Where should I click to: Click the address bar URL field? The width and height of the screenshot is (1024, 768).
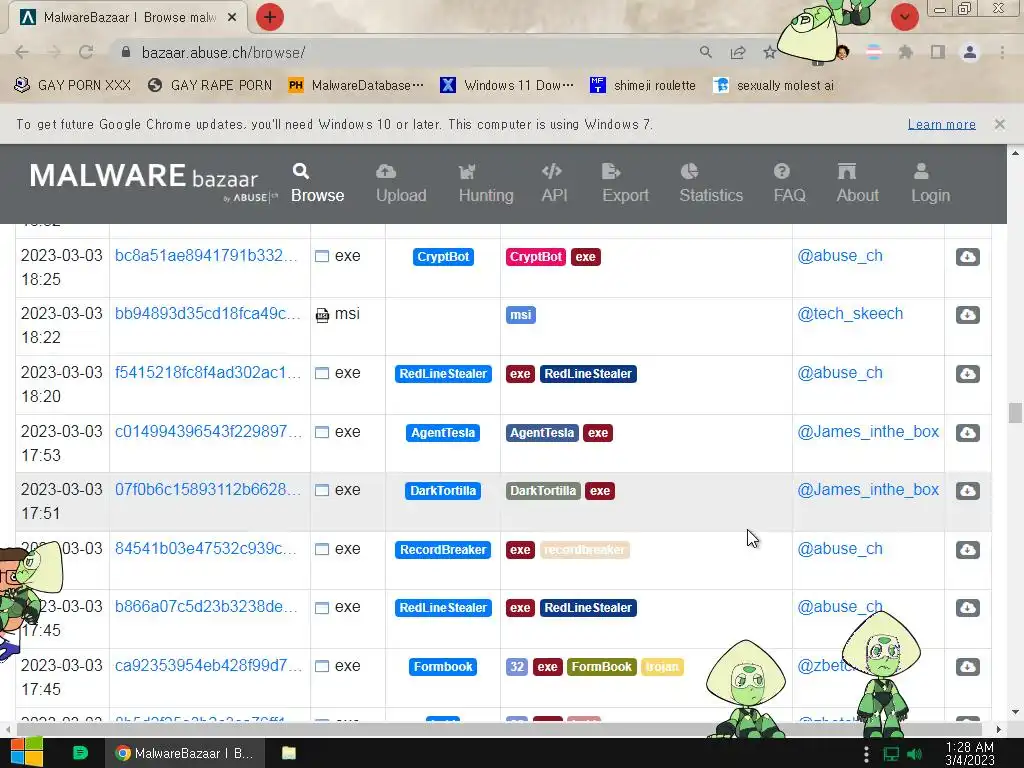click(405, 52)
